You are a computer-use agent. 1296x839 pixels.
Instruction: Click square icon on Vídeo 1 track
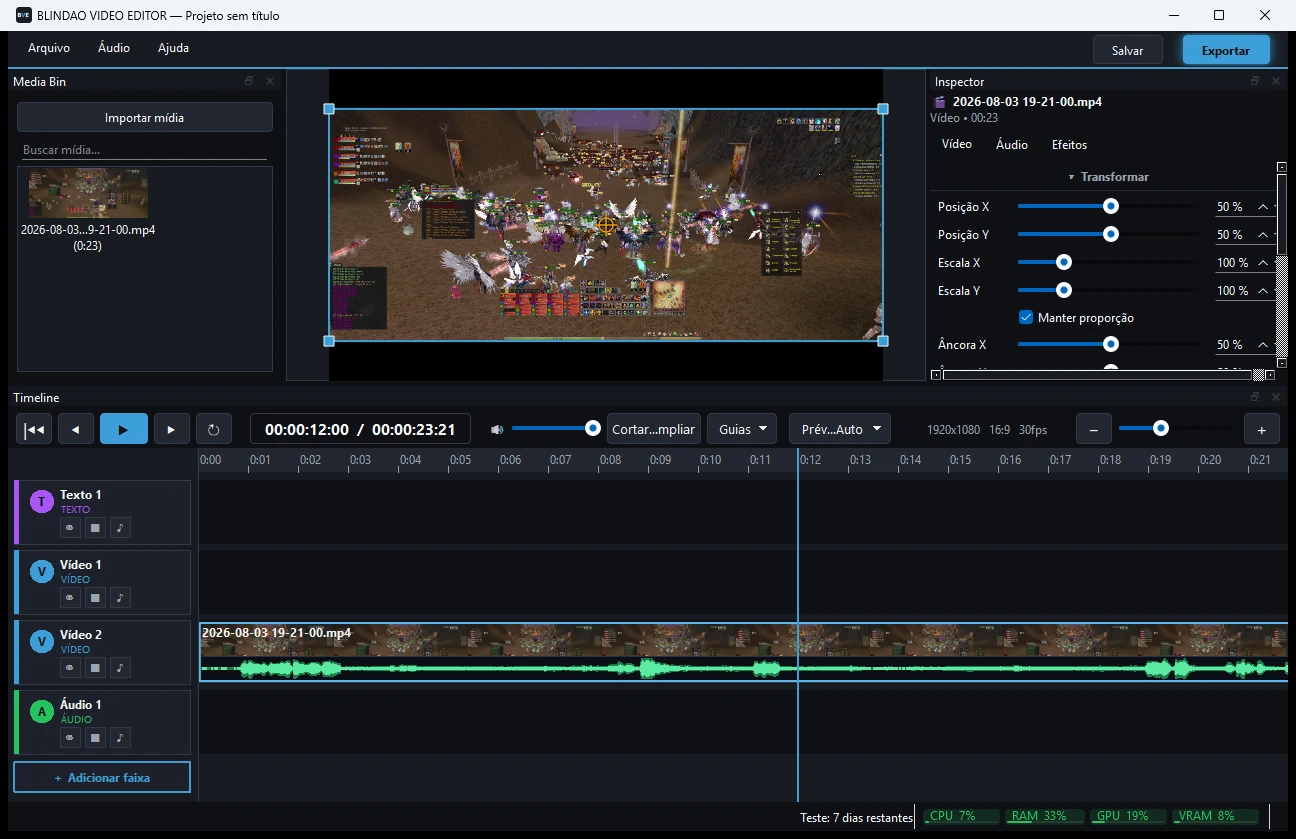[x=95, y=598]
